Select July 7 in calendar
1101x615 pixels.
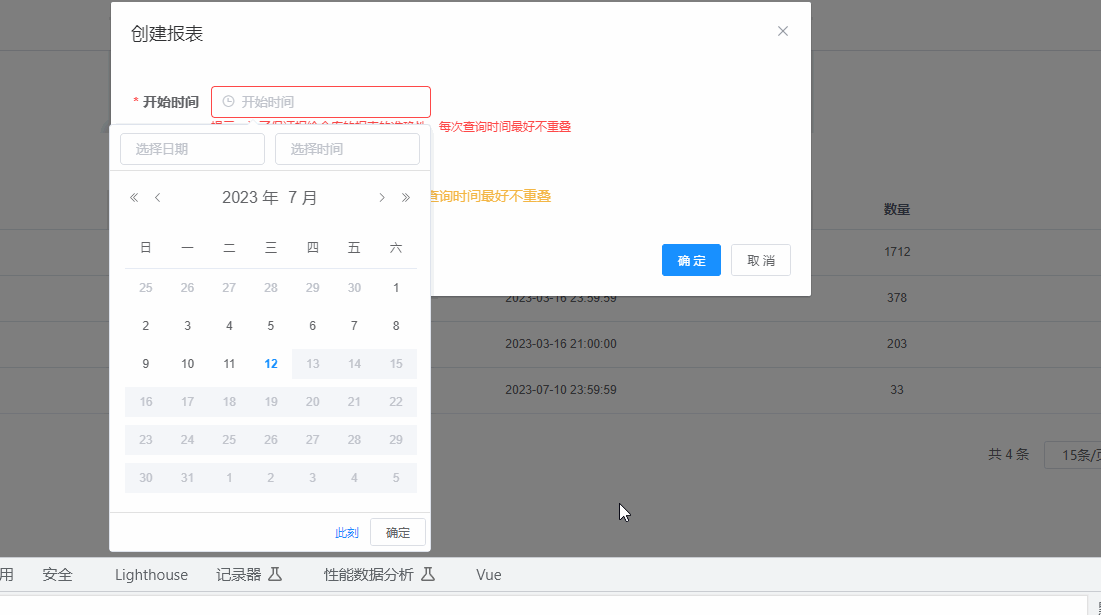354,326
